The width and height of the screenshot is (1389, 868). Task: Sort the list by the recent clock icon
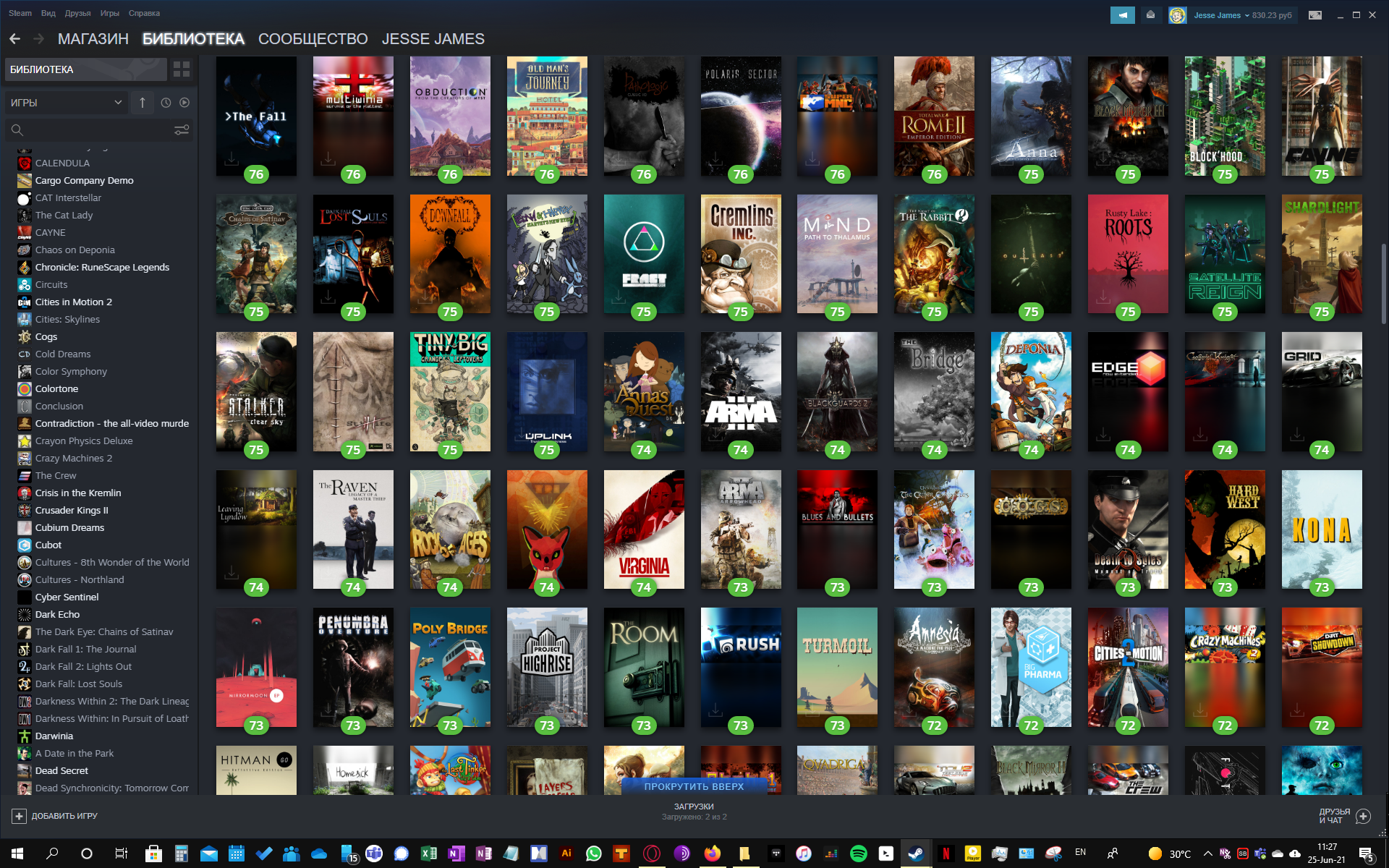click(166, 103)
